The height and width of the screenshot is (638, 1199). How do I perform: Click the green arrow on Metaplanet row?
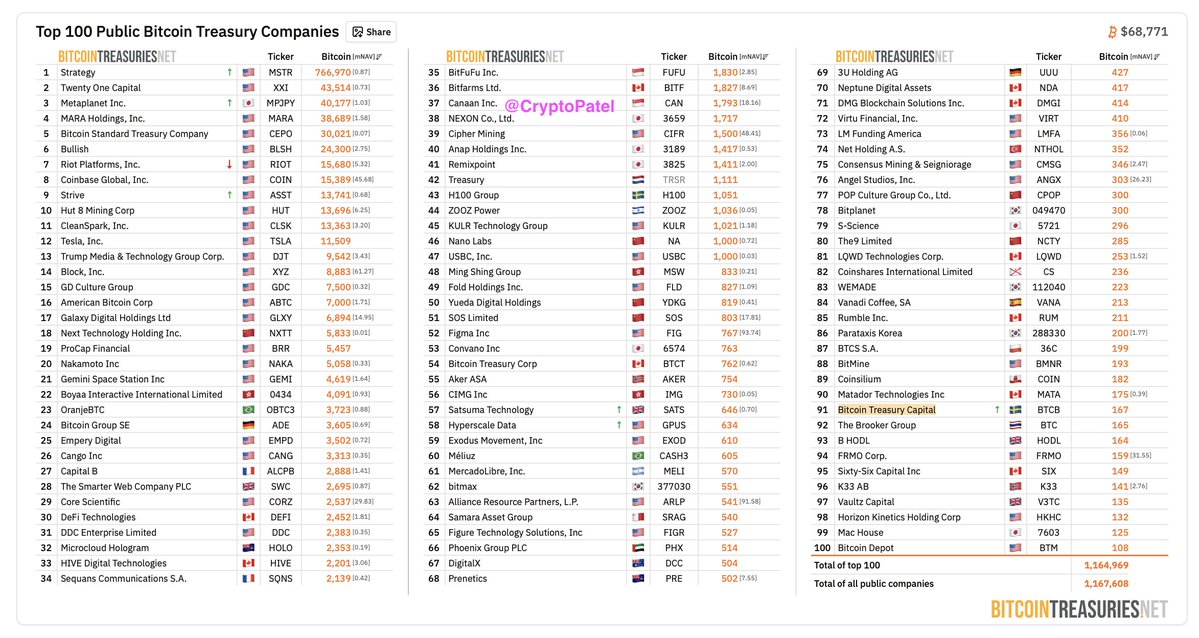click(229, 103)
